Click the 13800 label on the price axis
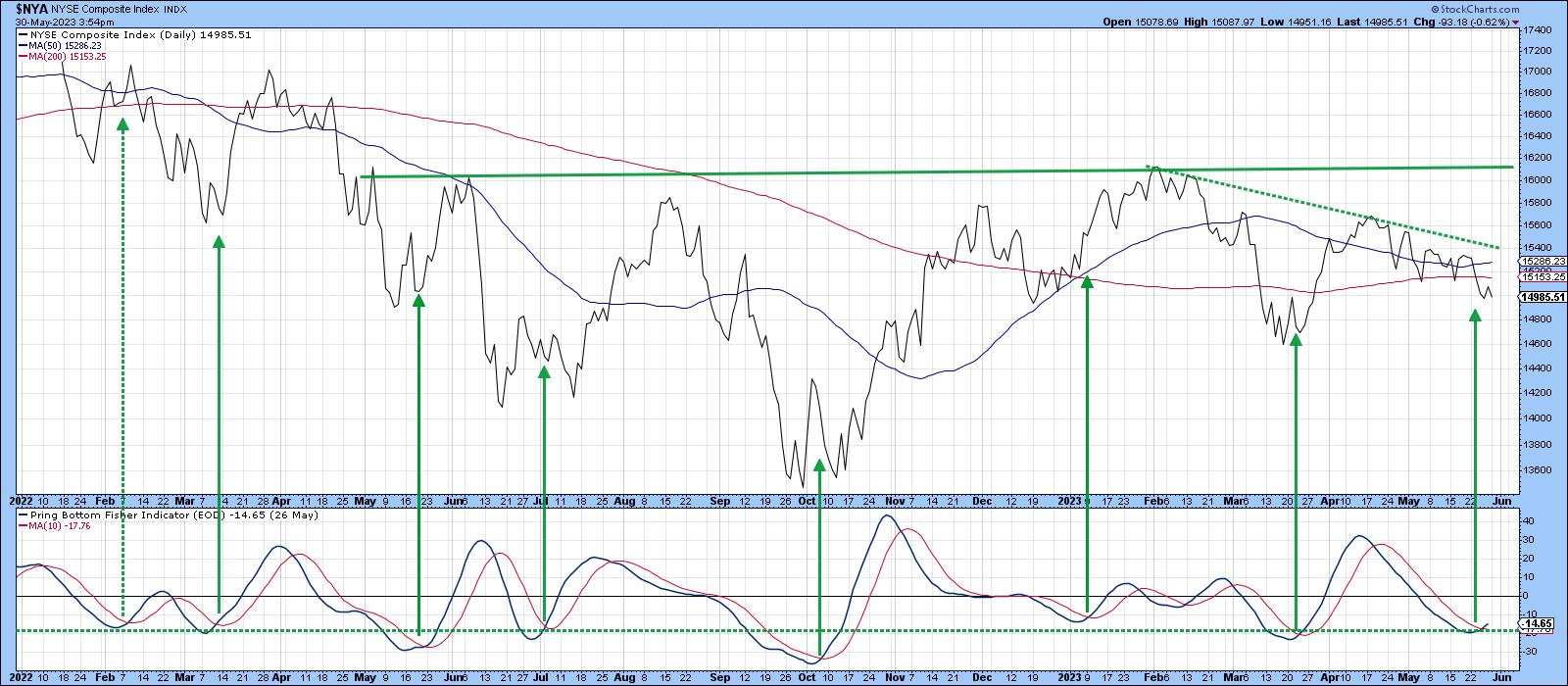 point(1536,444)
